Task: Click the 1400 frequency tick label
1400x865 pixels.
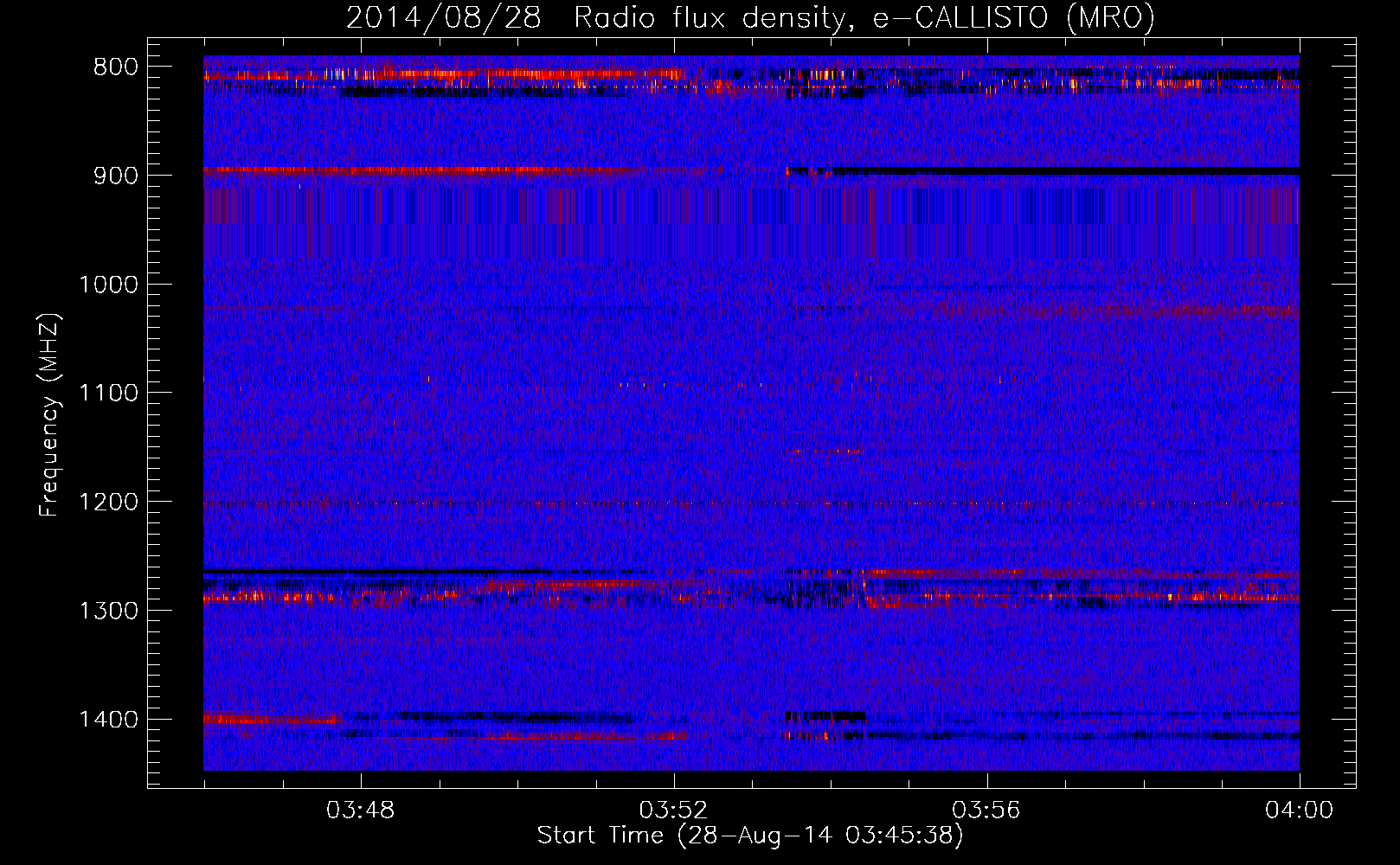Action: click(x=109, y=720)
